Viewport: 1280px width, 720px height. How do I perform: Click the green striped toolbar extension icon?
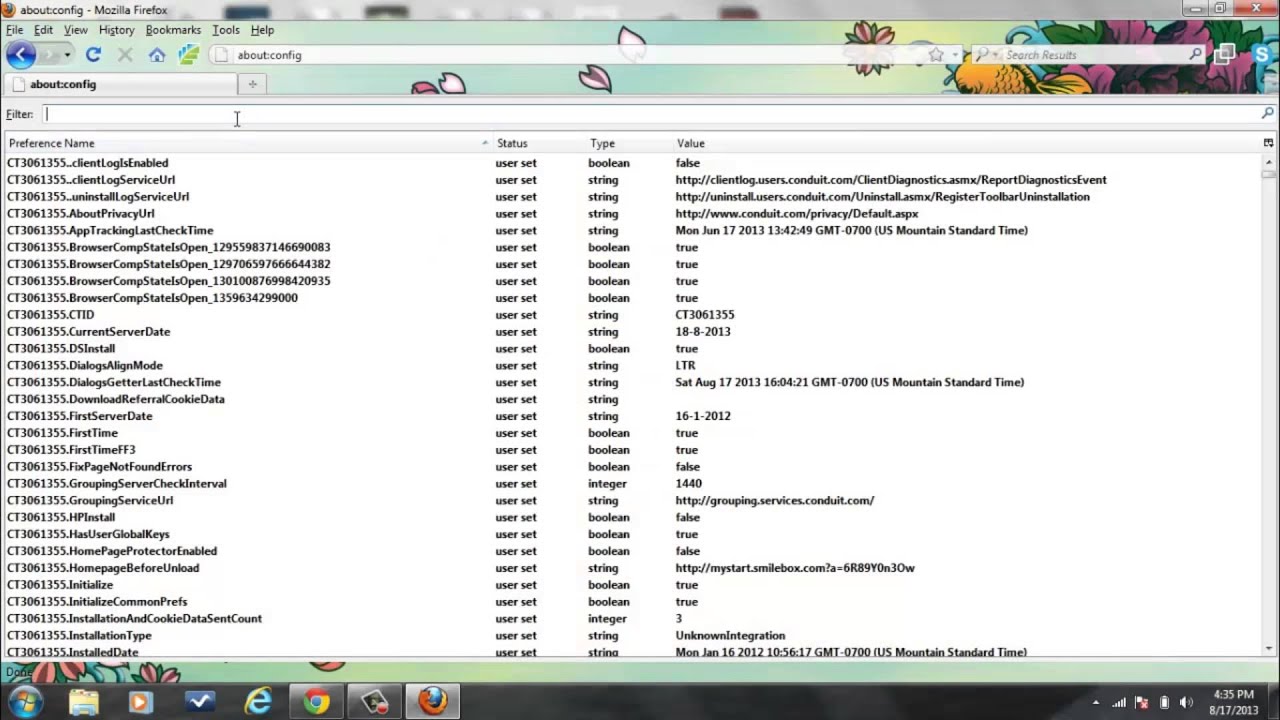click(x=189, y=55)
